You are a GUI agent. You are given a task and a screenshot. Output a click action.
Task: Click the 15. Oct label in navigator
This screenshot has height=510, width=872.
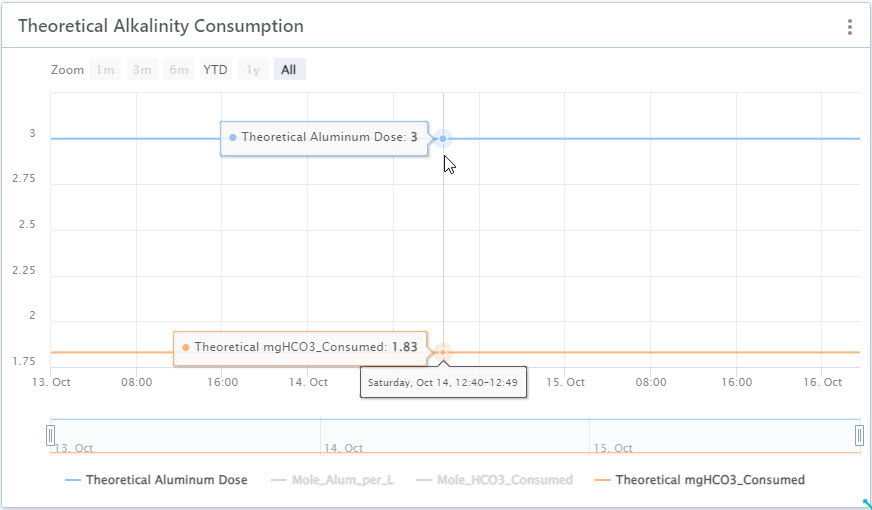(614, 448)
